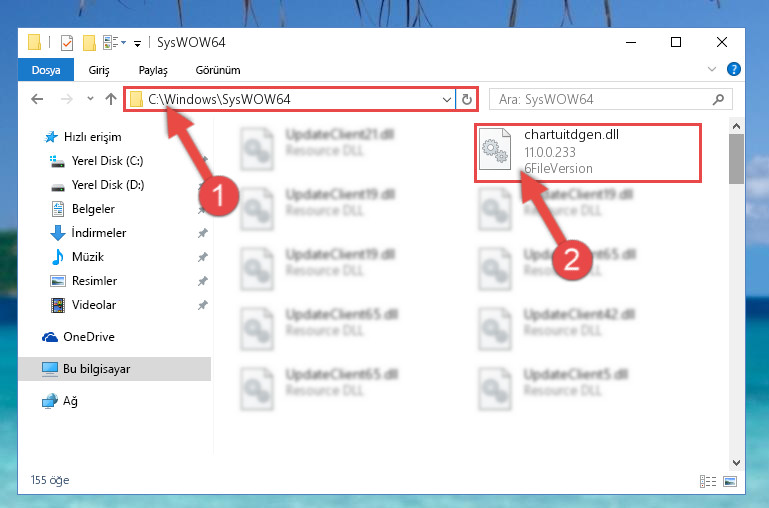Select the chartuitdgen.dll file

coord(588,153)
